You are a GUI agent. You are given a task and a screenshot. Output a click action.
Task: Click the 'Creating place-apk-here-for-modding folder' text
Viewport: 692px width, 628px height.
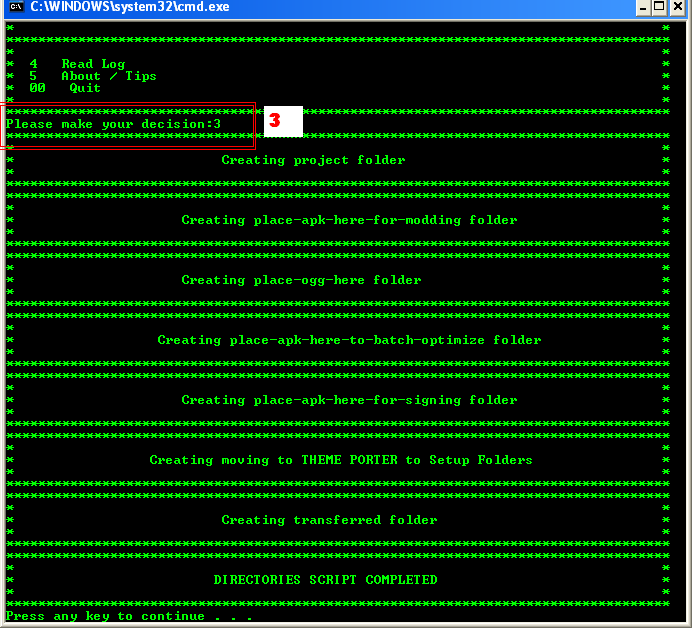(x=349, y=220)
